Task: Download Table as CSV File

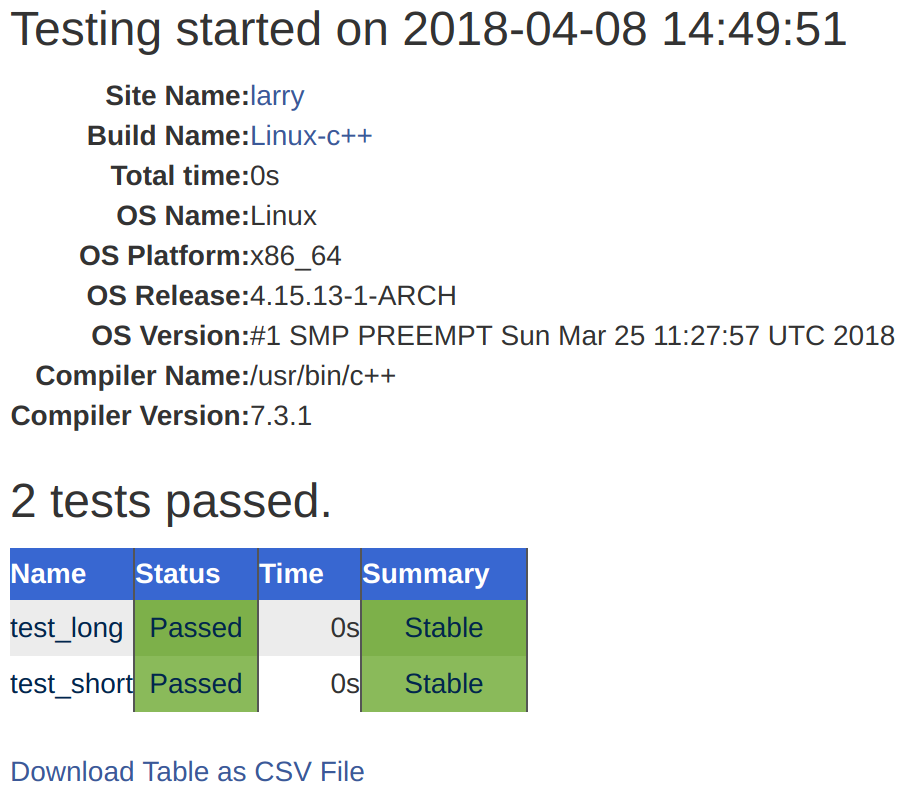Action: click(x=187, y=772)
